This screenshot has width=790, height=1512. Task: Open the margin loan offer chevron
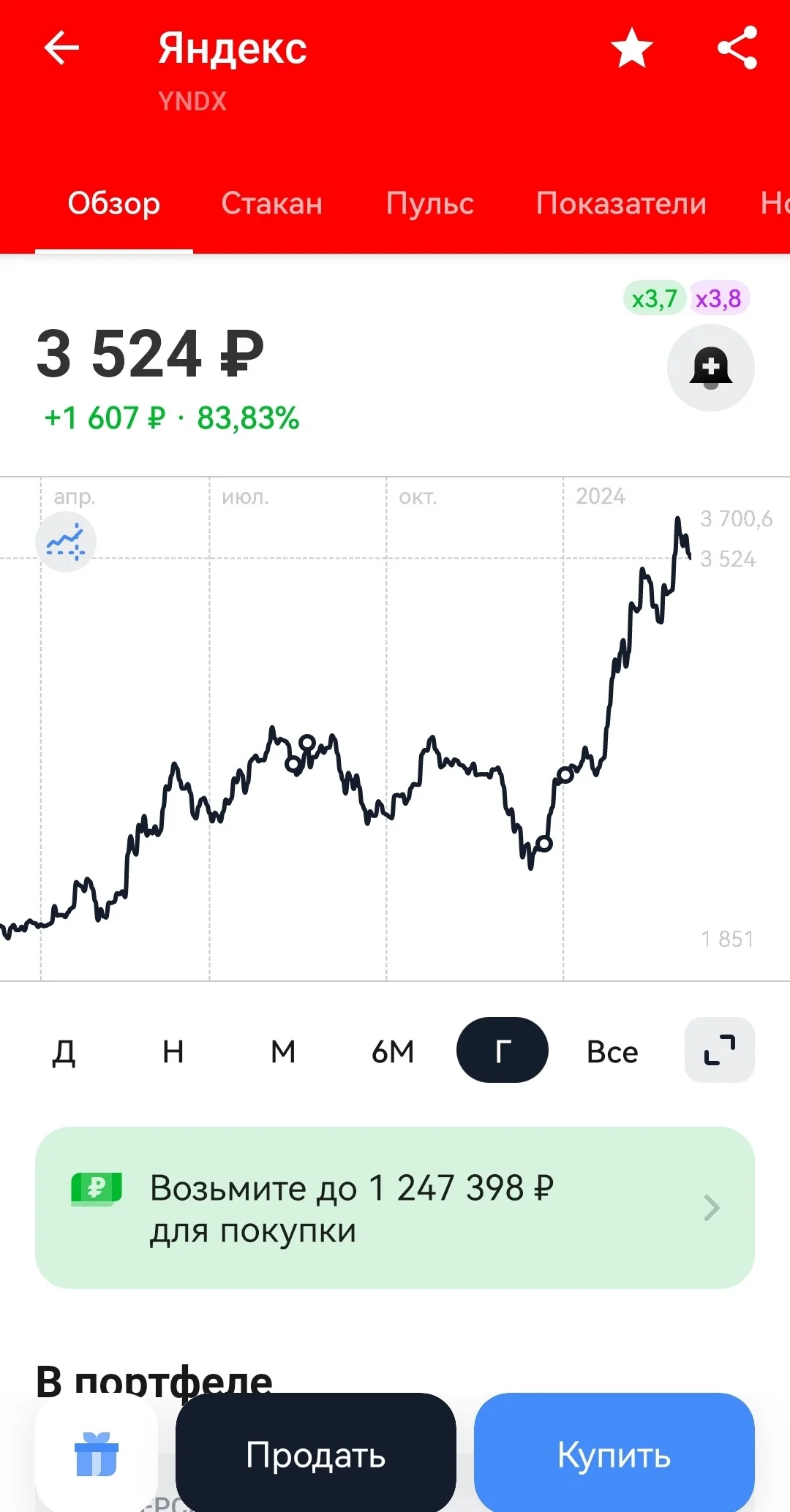click(x=712, y=1208)
